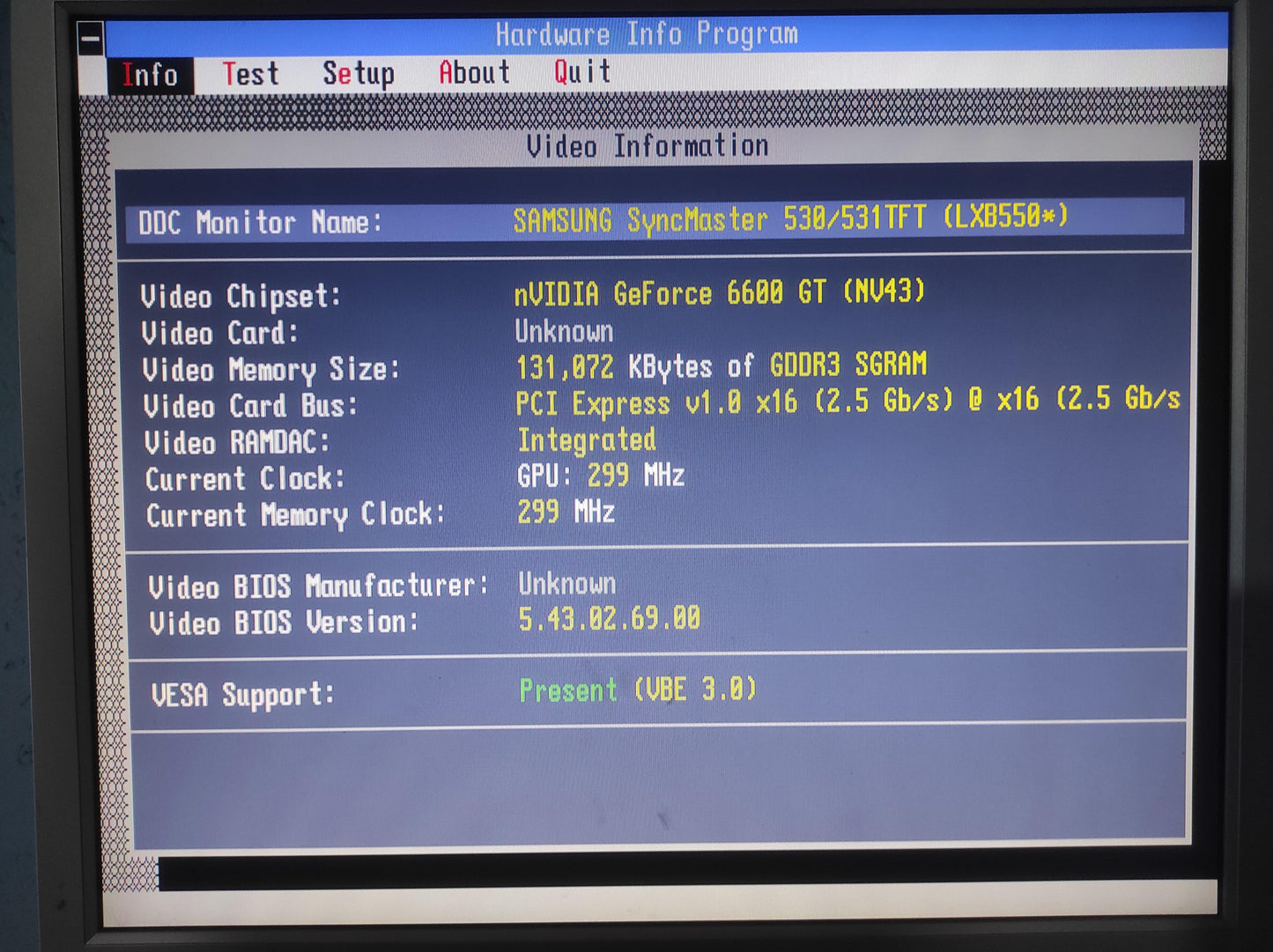
Task: Click the Video Card Unknown value
Action: click(x=564, y=332)
